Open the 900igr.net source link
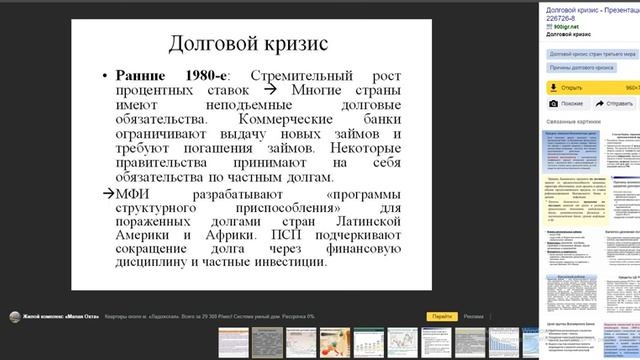 point(566,27)
